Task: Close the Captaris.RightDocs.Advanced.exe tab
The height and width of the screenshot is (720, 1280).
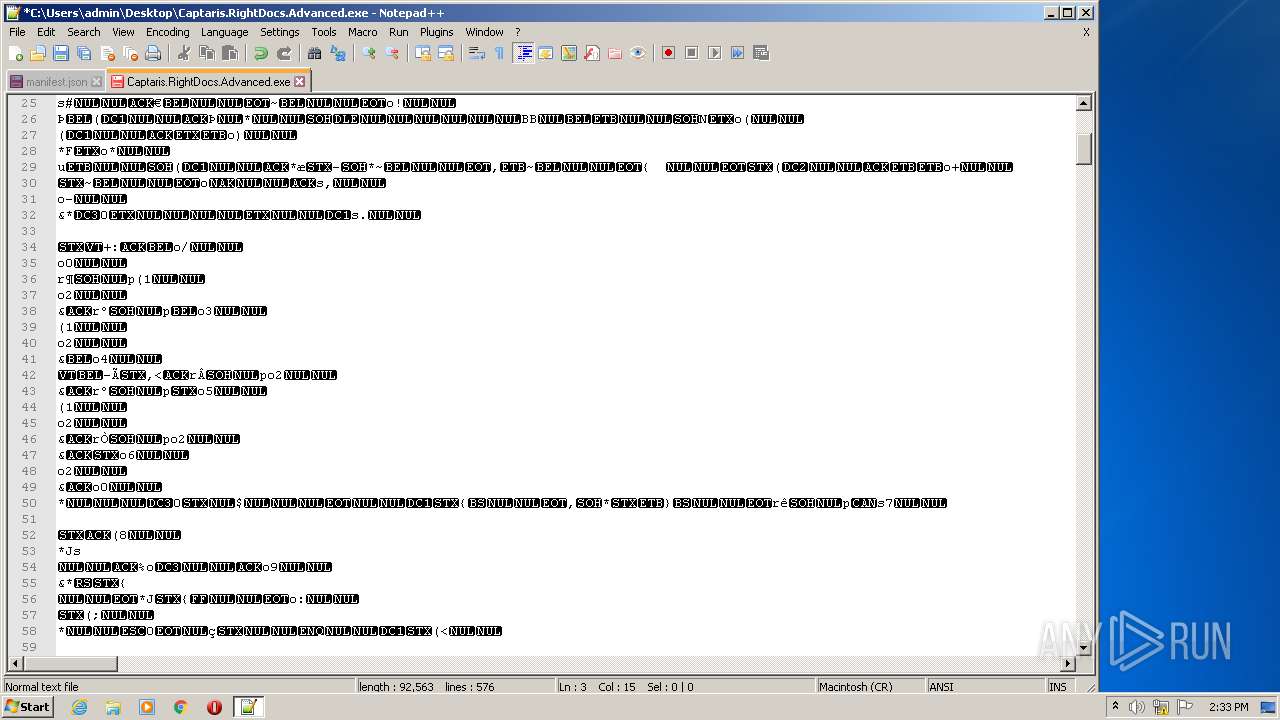Action: point(299,82)
